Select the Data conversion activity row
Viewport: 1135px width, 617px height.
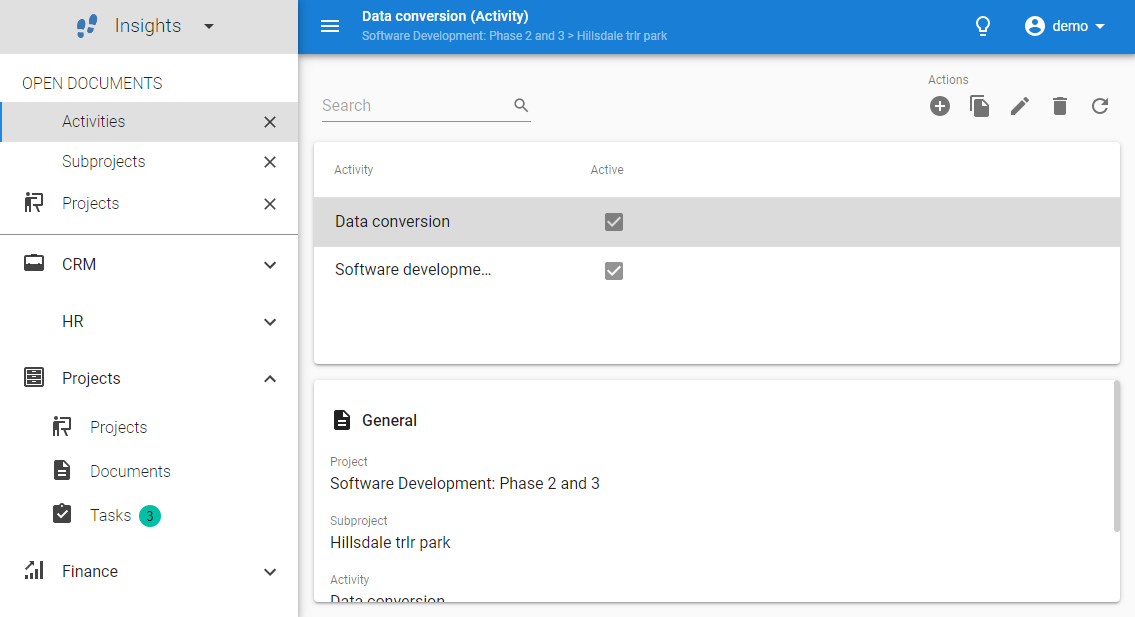pos(717,222)
